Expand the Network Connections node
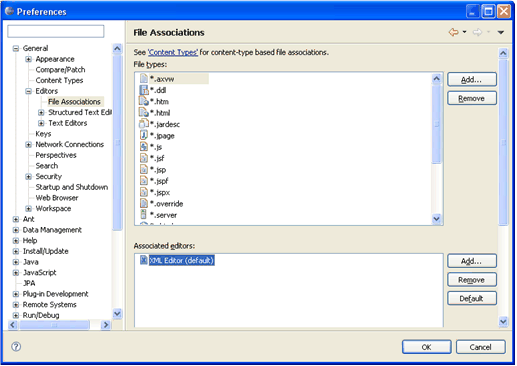 29,144
